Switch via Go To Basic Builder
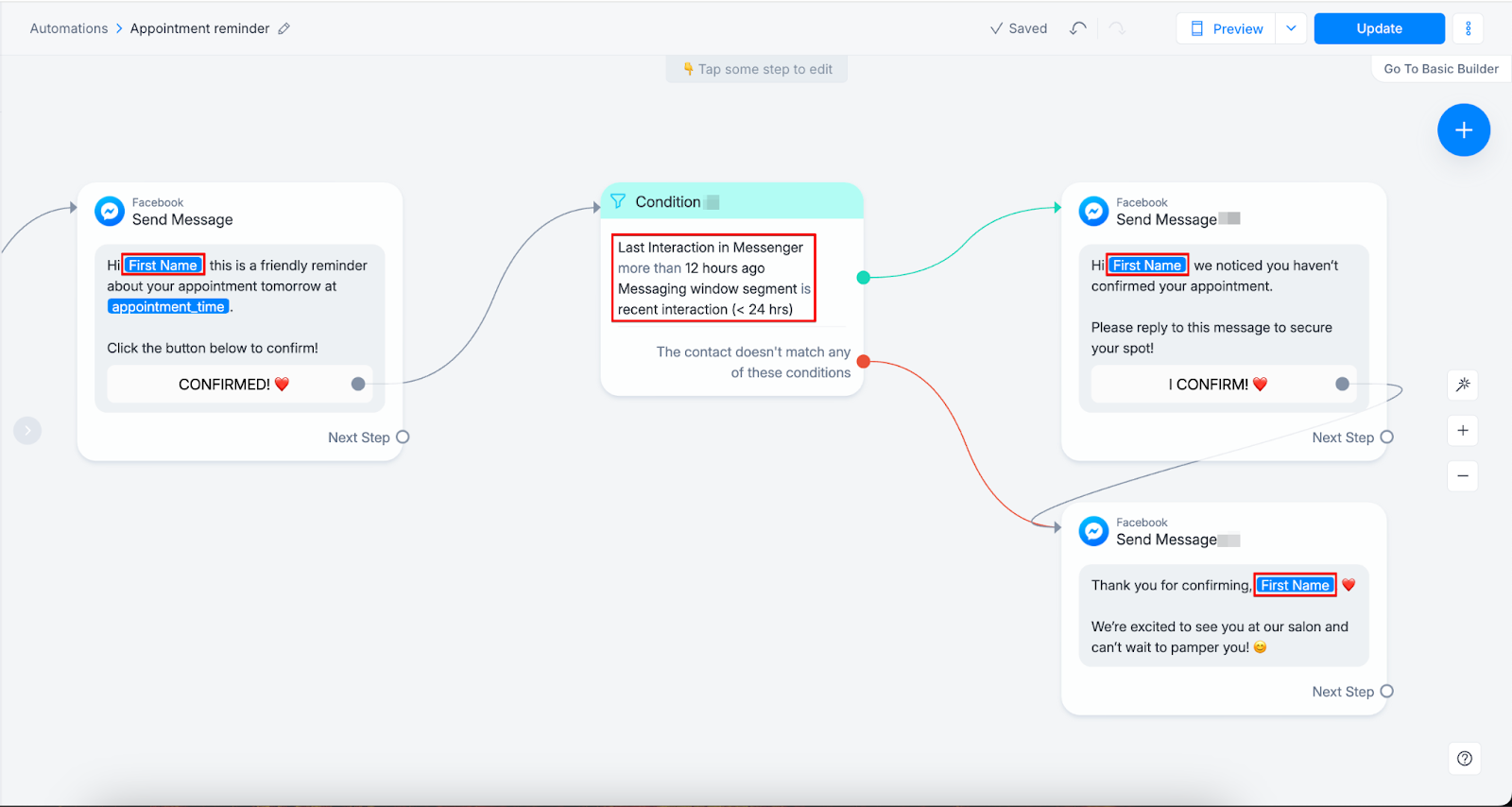The width and height of the screenshot is (1512, 807). [1440, 69]
